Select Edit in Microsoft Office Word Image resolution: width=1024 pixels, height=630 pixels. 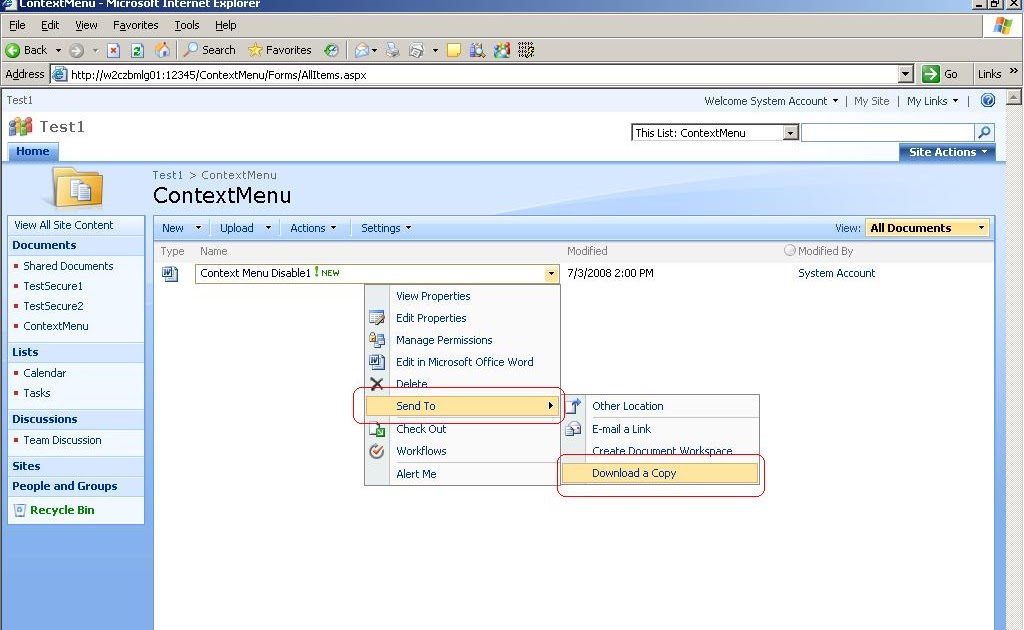click(x=462, y=362)
